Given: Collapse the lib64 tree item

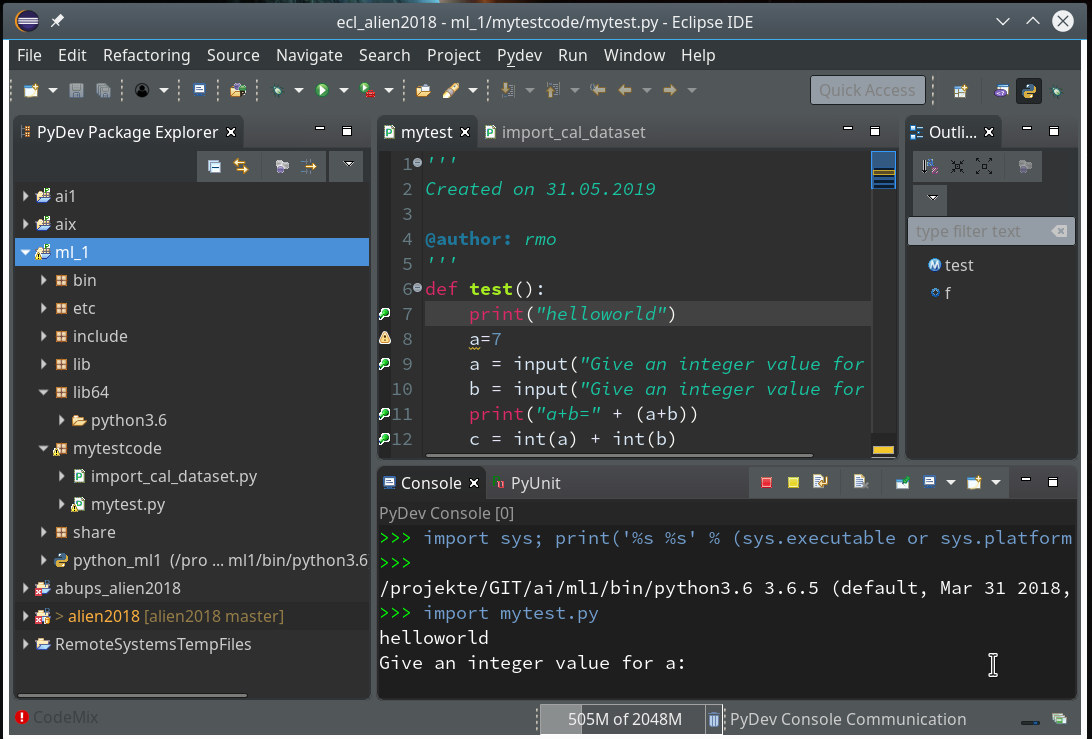Looking at the screenshot, I should pyautogui.click(x=42, y=392).
